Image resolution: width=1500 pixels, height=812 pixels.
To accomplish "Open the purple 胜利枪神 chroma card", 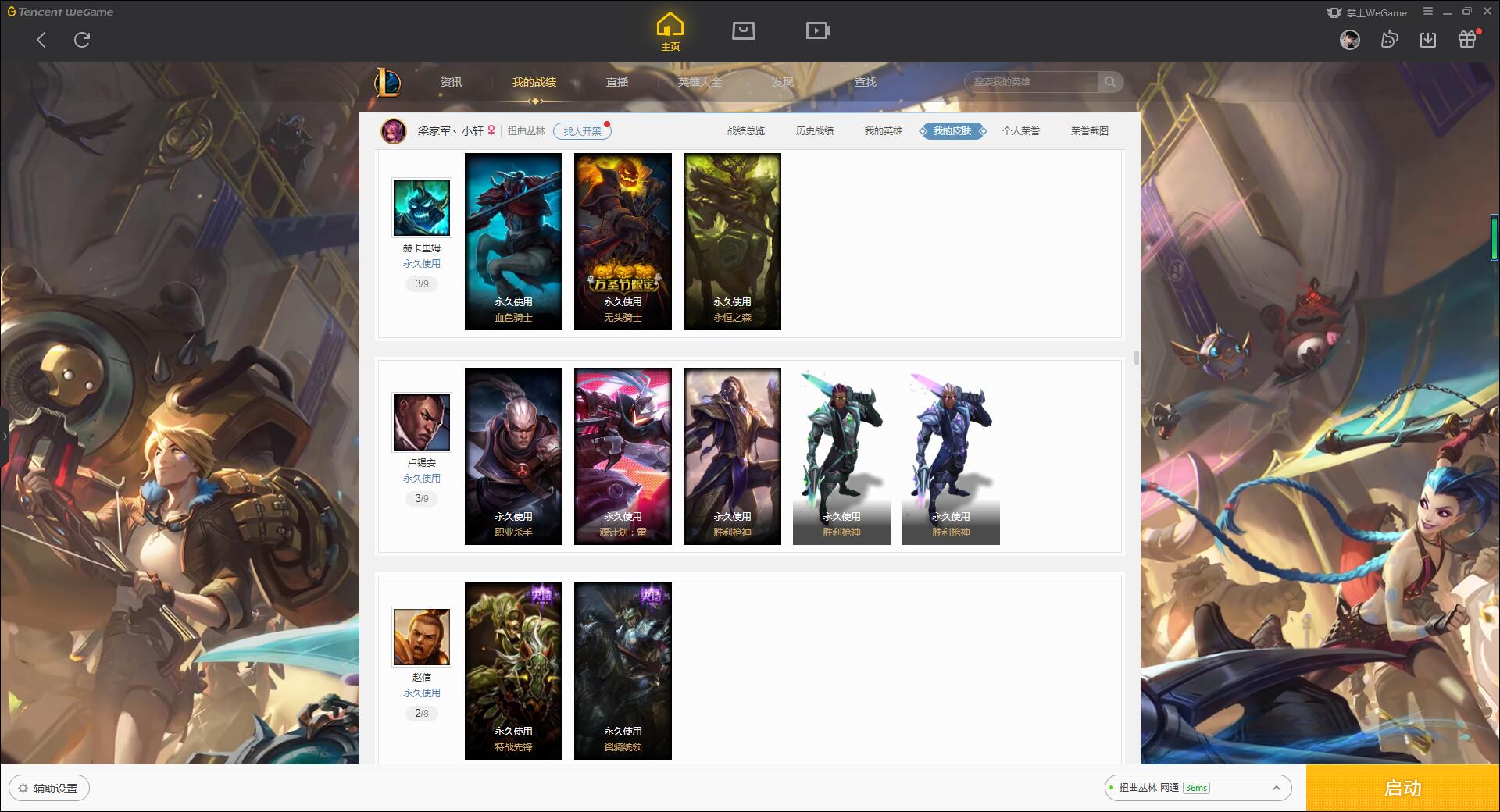I will [951, 456].
